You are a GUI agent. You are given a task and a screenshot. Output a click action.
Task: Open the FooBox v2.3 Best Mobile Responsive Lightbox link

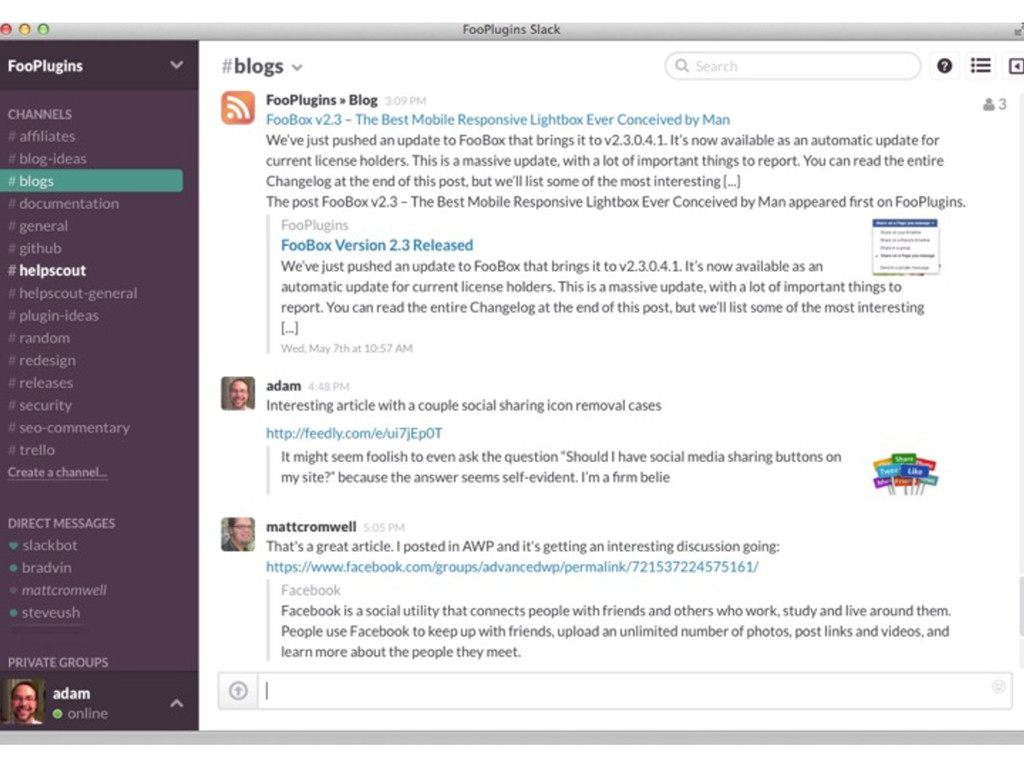pos(498,120)
